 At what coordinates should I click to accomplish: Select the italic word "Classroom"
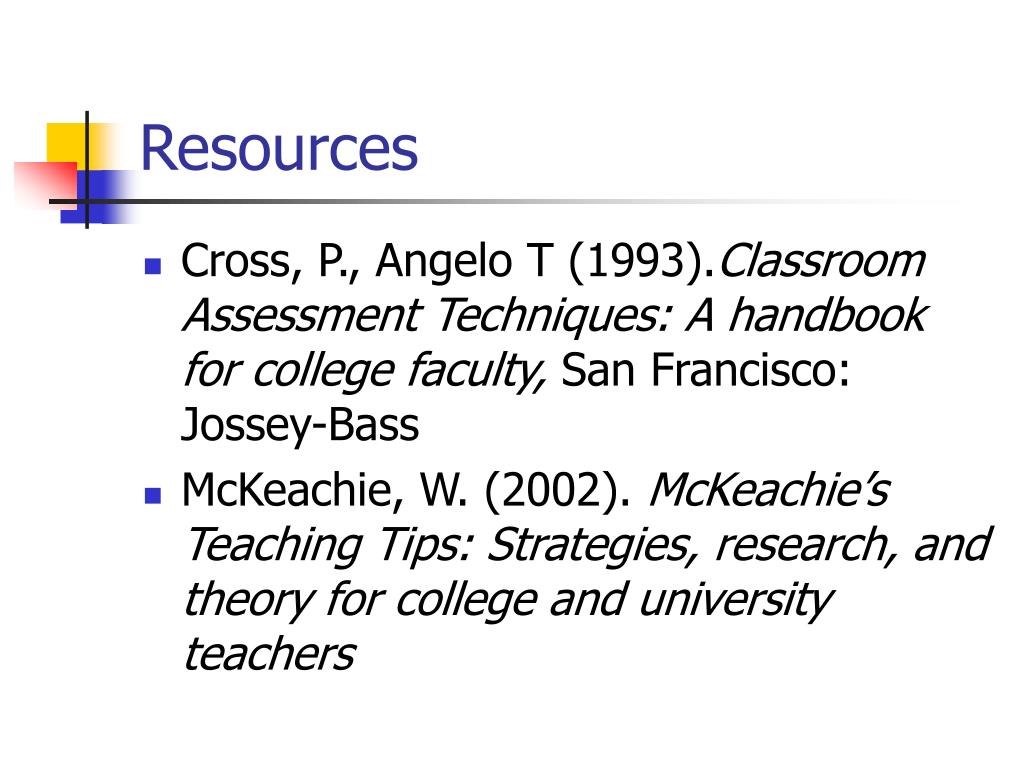pyautogui.click(x=822, y=261)
